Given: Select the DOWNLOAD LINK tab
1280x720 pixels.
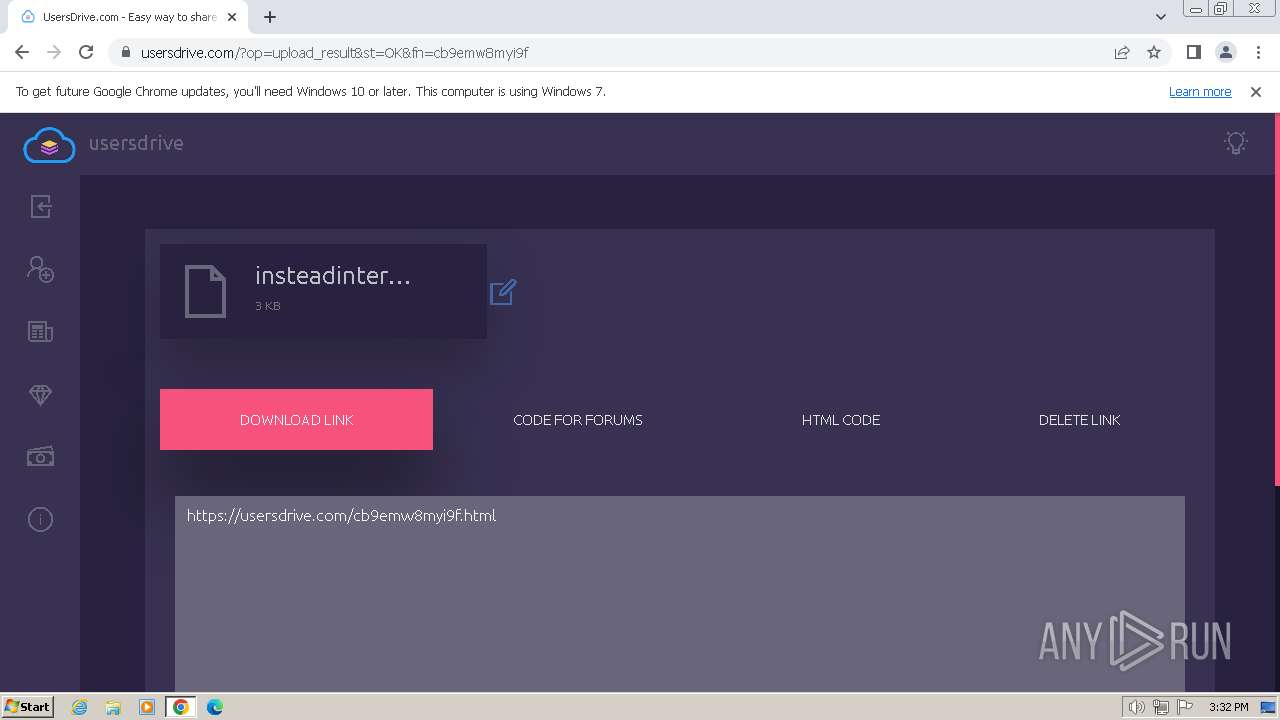Looking at the screenshot, I should (x=296, y=420).
